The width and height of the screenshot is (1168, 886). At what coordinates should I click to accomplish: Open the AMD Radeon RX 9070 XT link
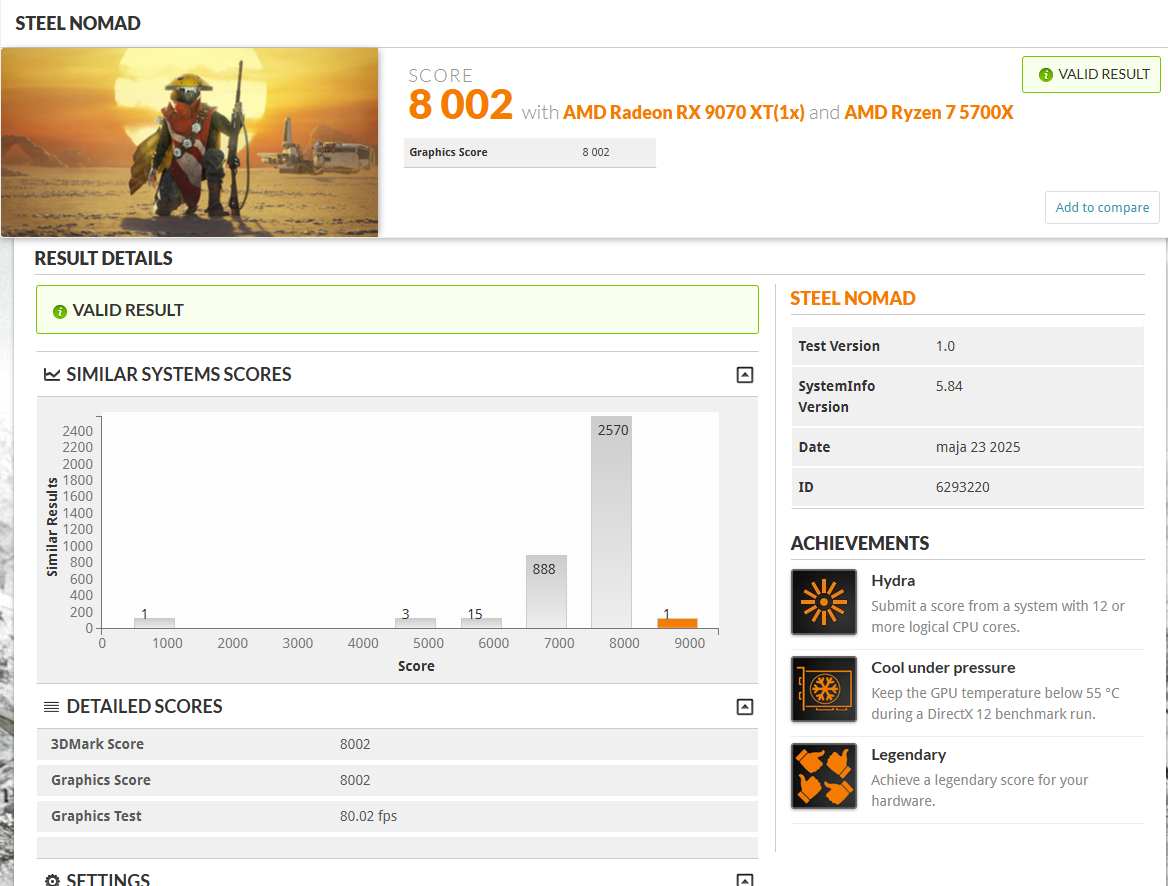pyautogui.click(x=684, y=113)
